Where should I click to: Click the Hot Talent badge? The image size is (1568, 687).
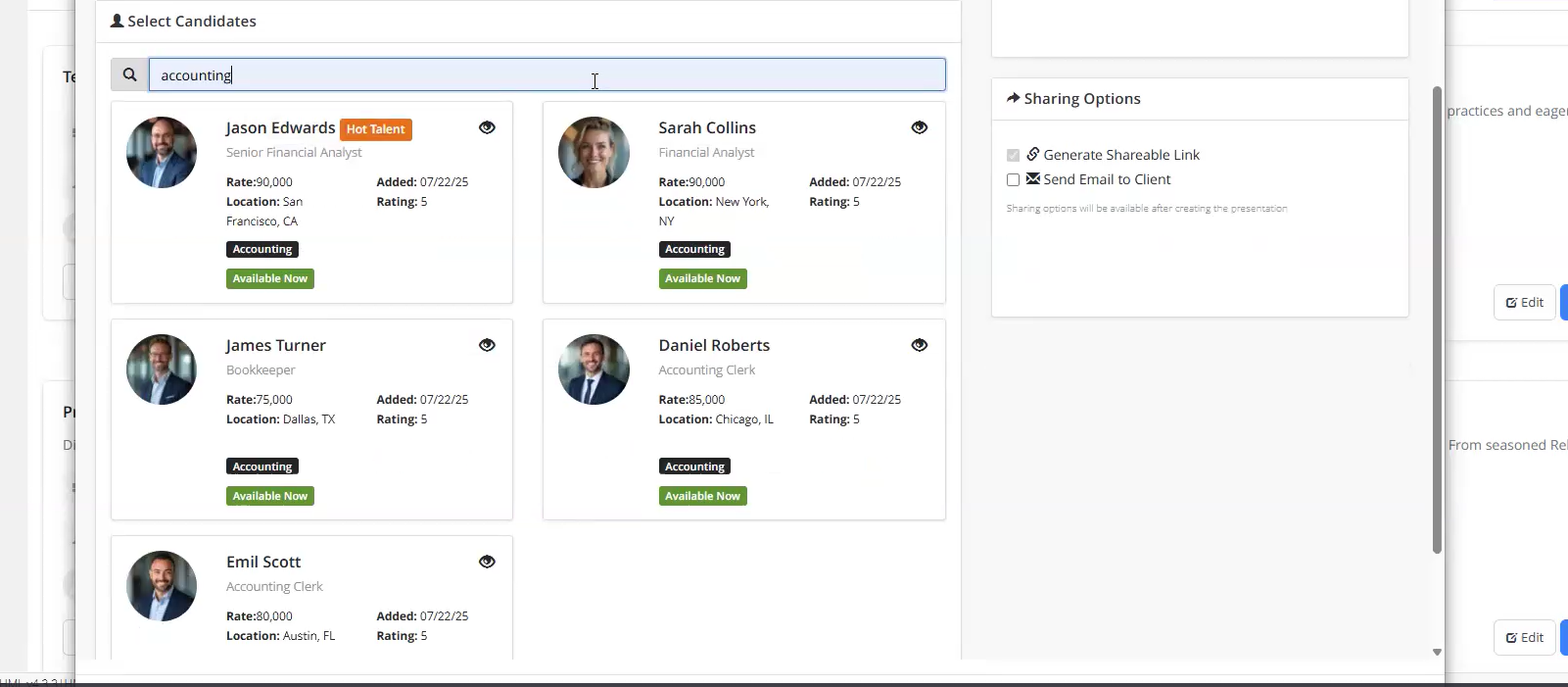click(x=376, y=129)
